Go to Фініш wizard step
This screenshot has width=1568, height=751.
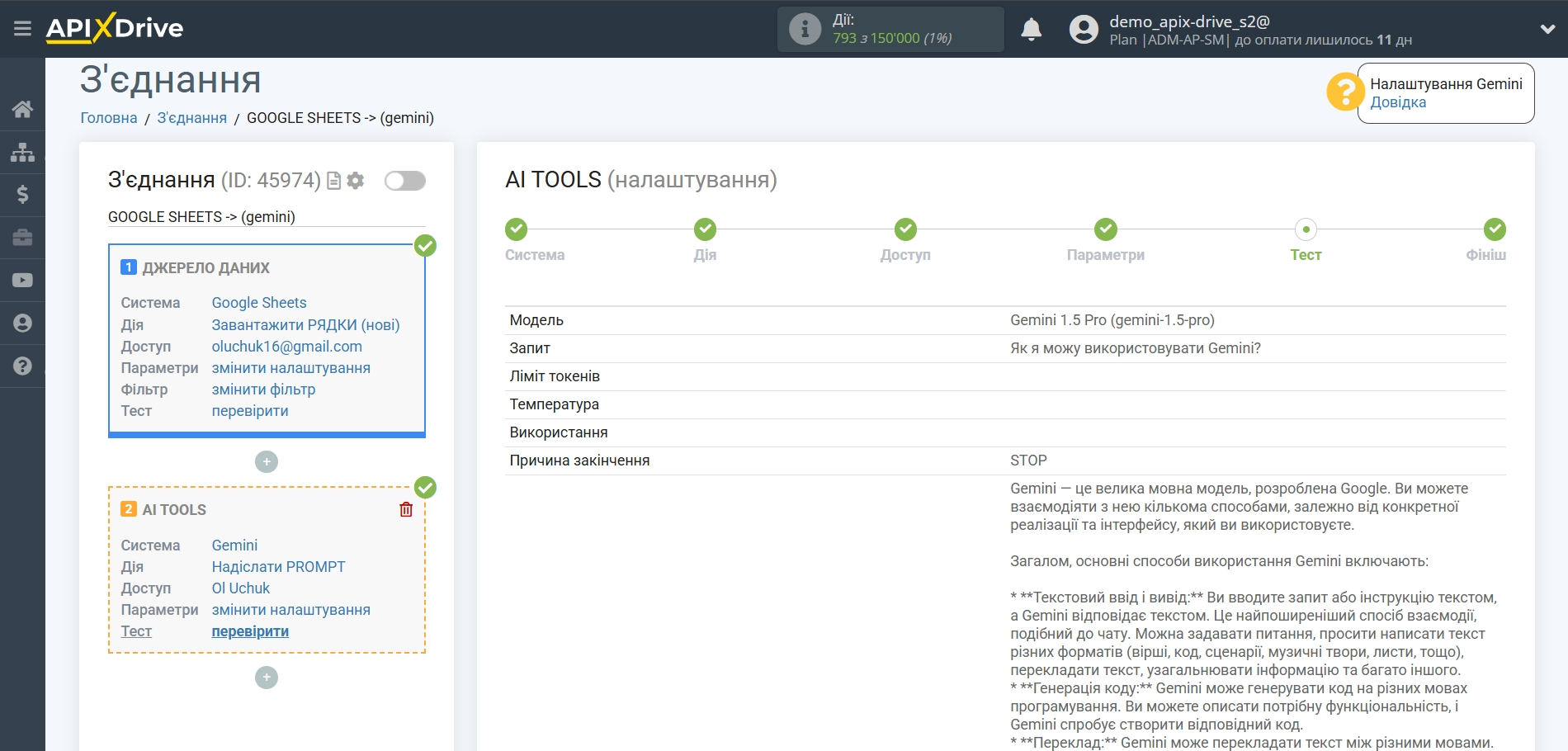pos(1495,229)
